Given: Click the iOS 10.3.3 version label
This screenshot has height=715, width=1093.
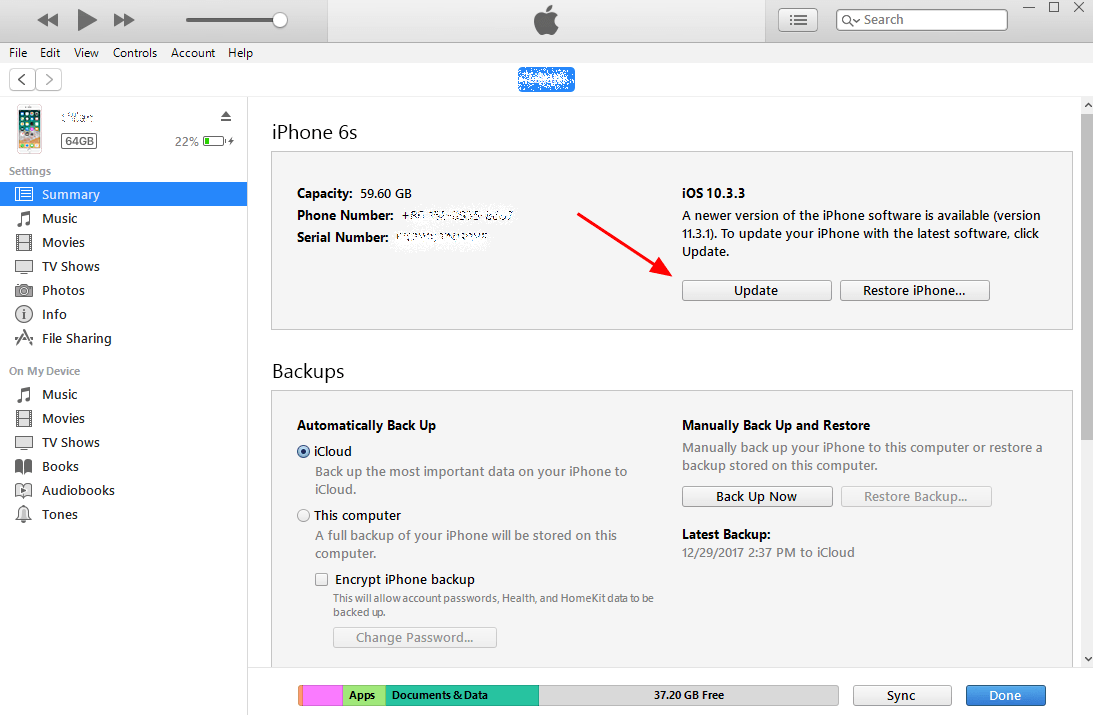Looking at the screenshot, I should pos(713,194).
